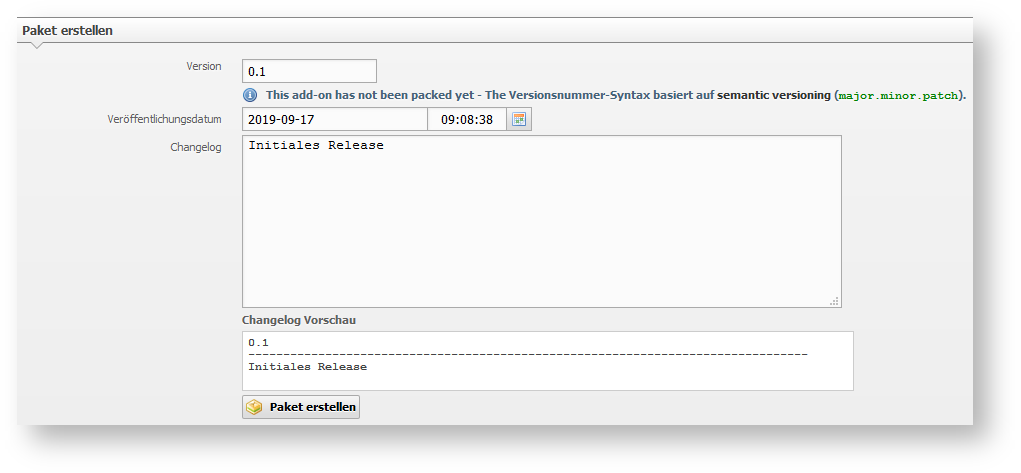Viewport: 1021px width, 473px height.
Task: Click the Changelog textarea resize grip
Action: pos(834,301)
